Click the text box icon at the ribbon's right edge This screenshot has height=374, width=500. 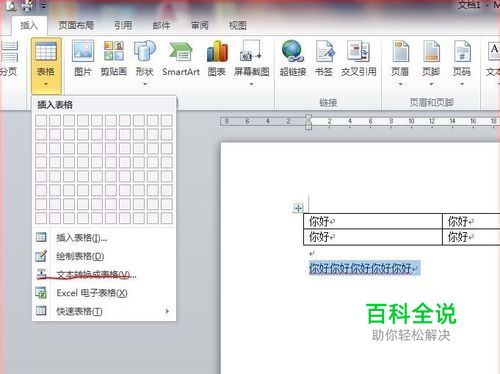(x=494, y=51)
